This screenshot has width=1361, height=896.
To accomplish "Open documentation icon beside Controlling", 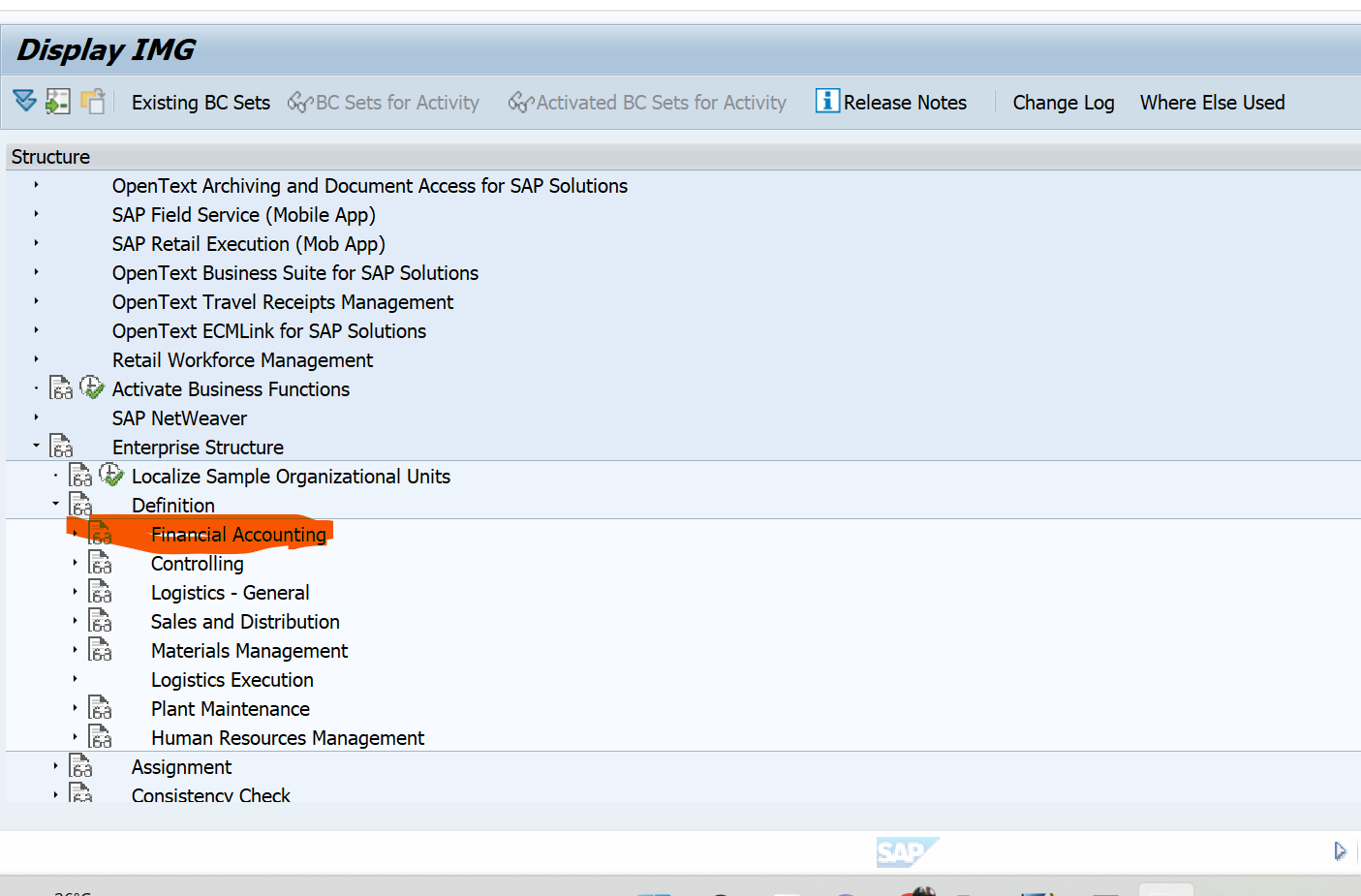I will coord(100,563).
